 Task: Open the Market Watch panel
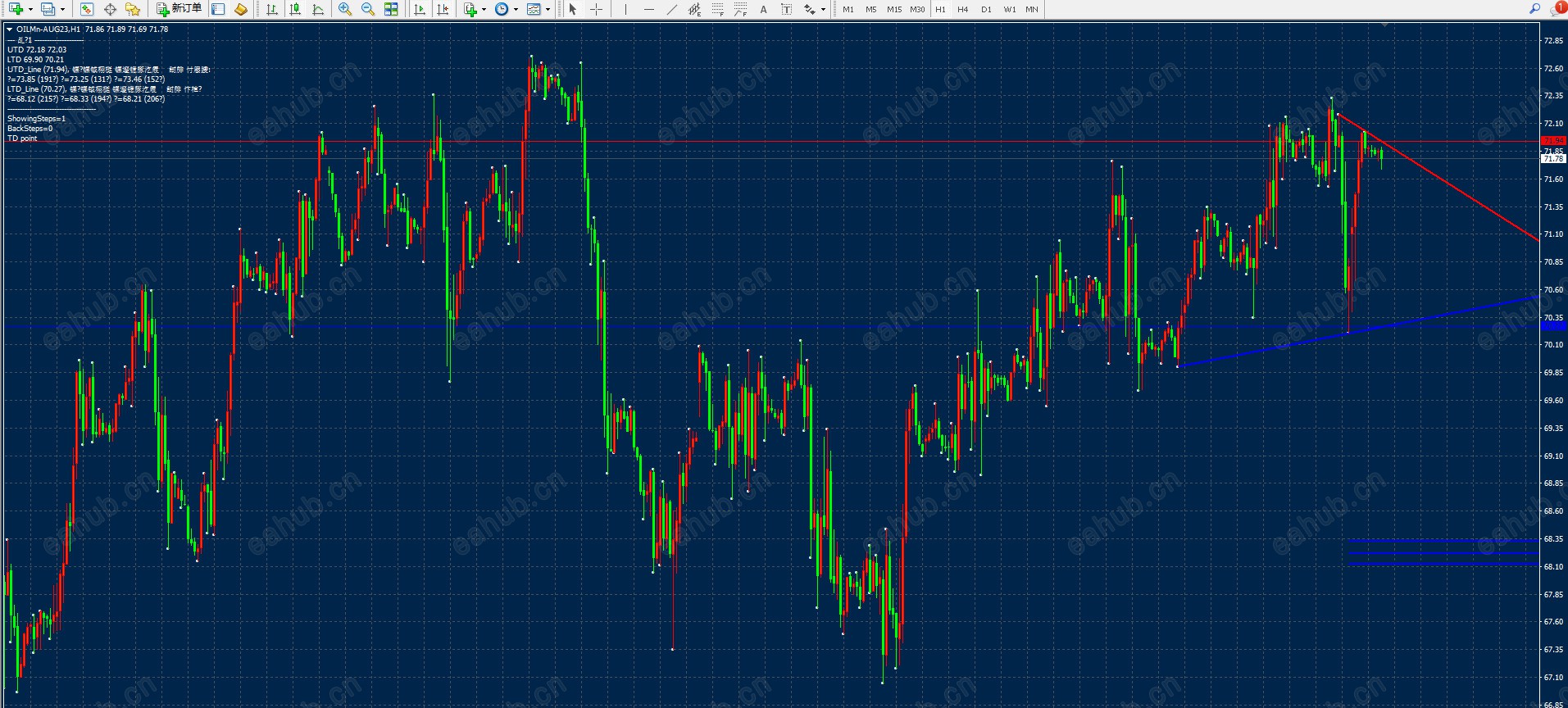coord(87,9)
